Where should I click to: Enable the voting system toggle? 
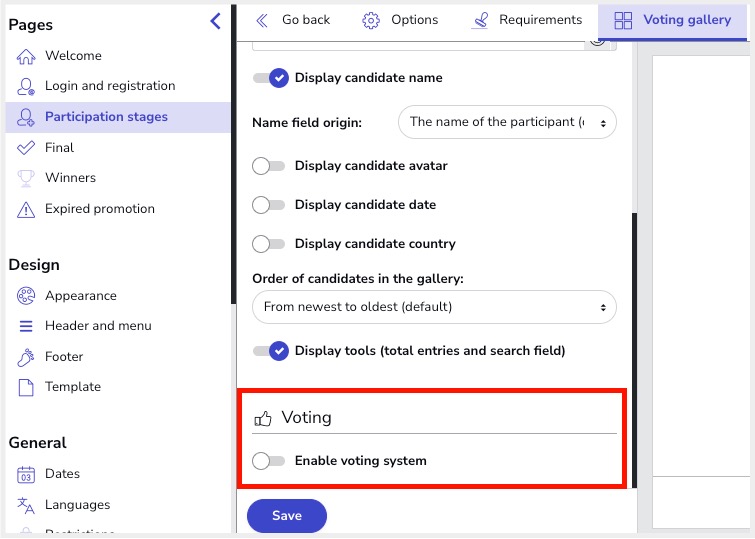[269, 461]
